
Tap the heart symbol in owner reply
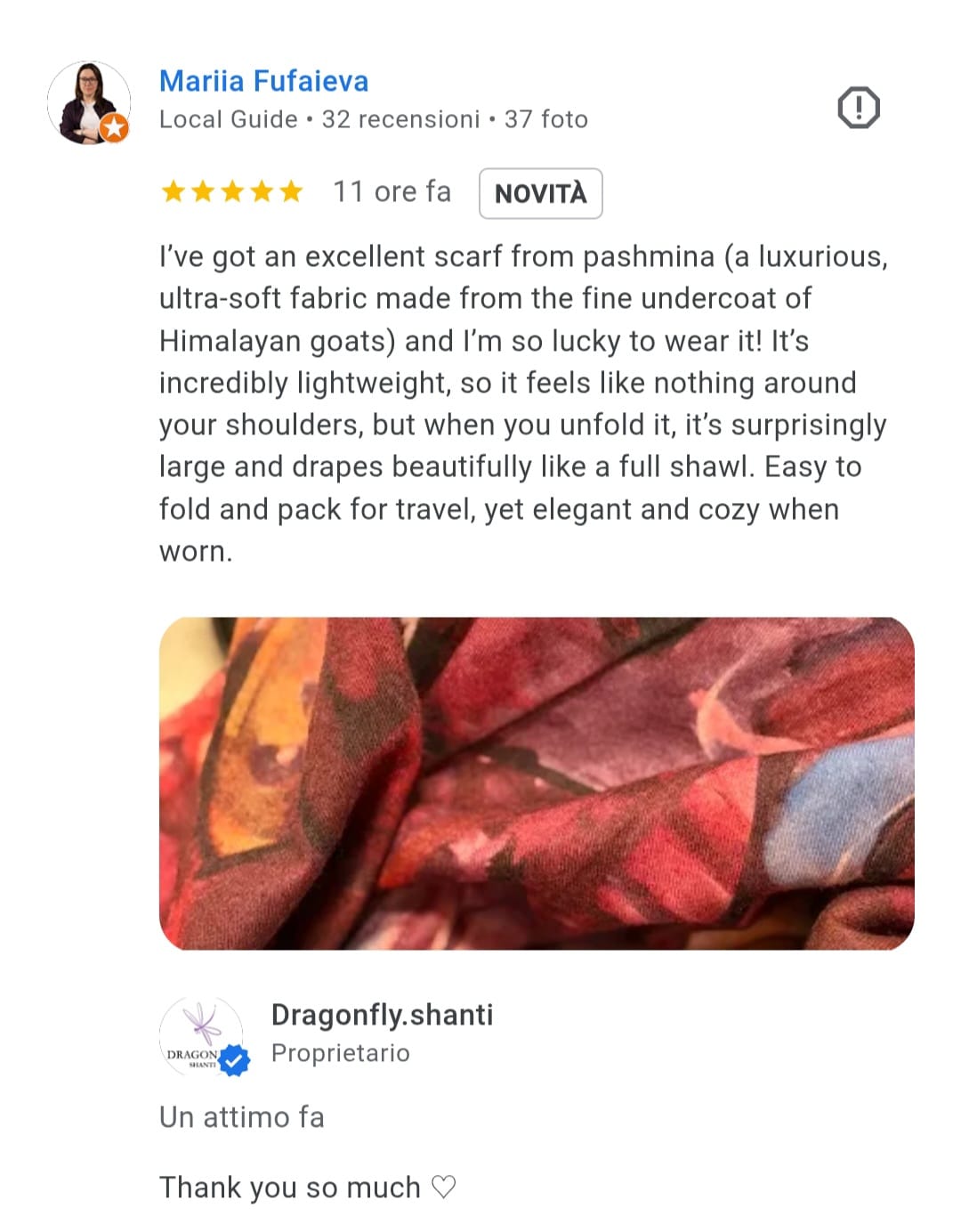pos(443,1187)
